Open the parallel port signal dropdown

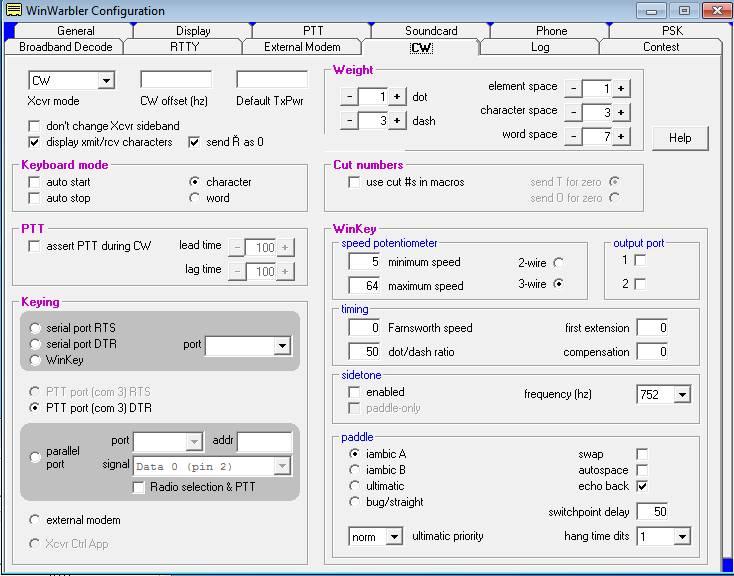pos(282,466)
